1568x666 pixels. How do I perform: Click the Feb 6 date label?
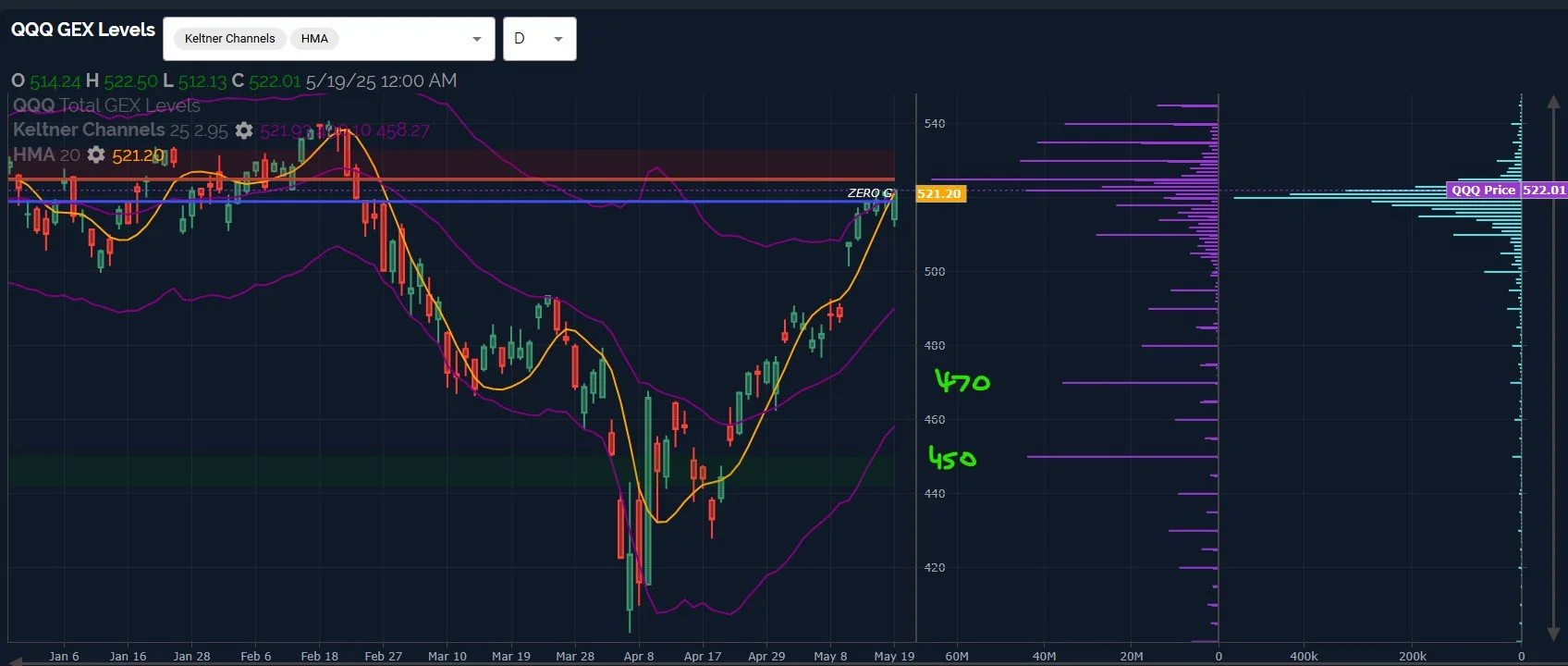tap(256, 656)
